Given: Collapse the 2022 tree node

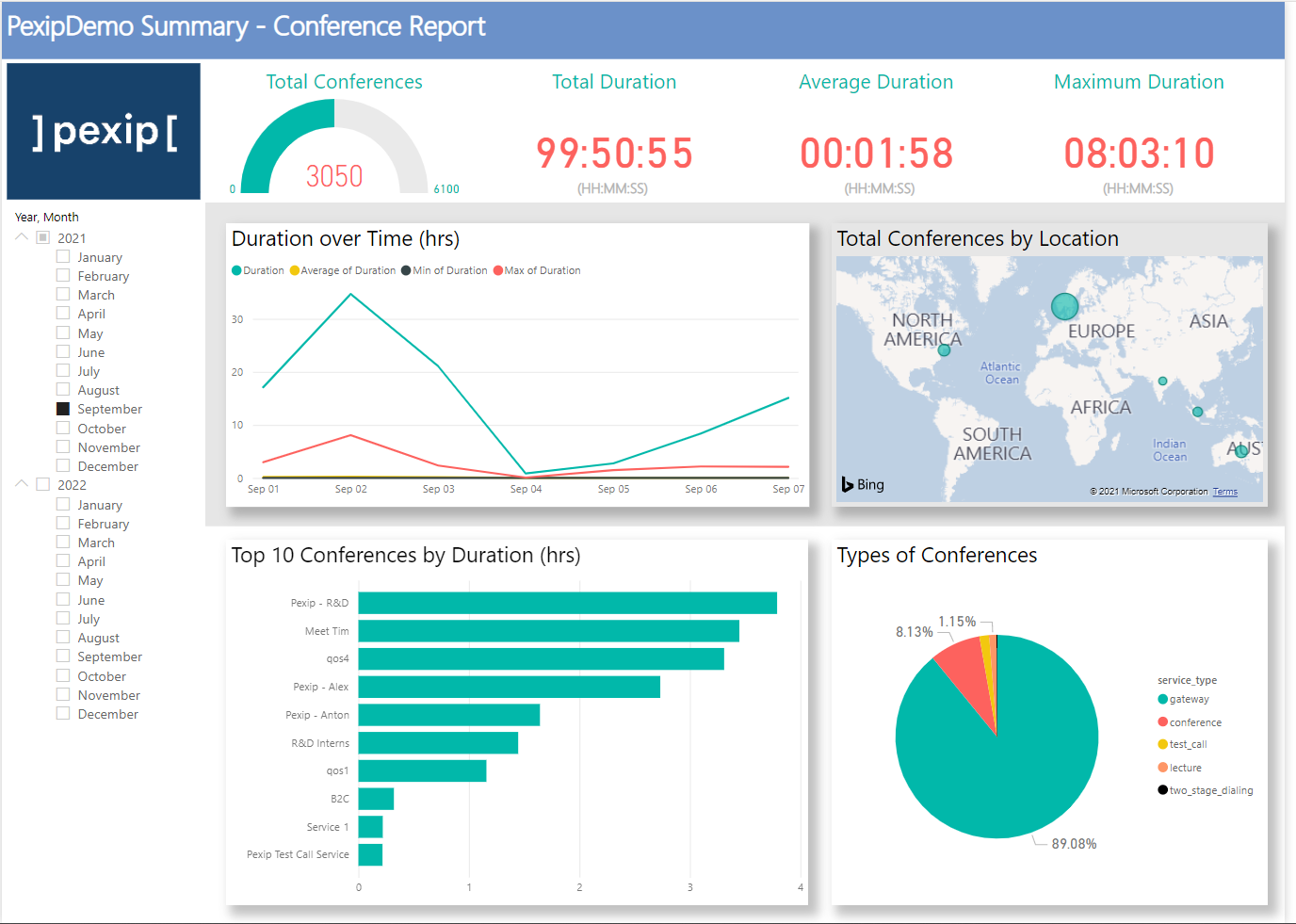Looking at the screenshot, I should 21,484.
